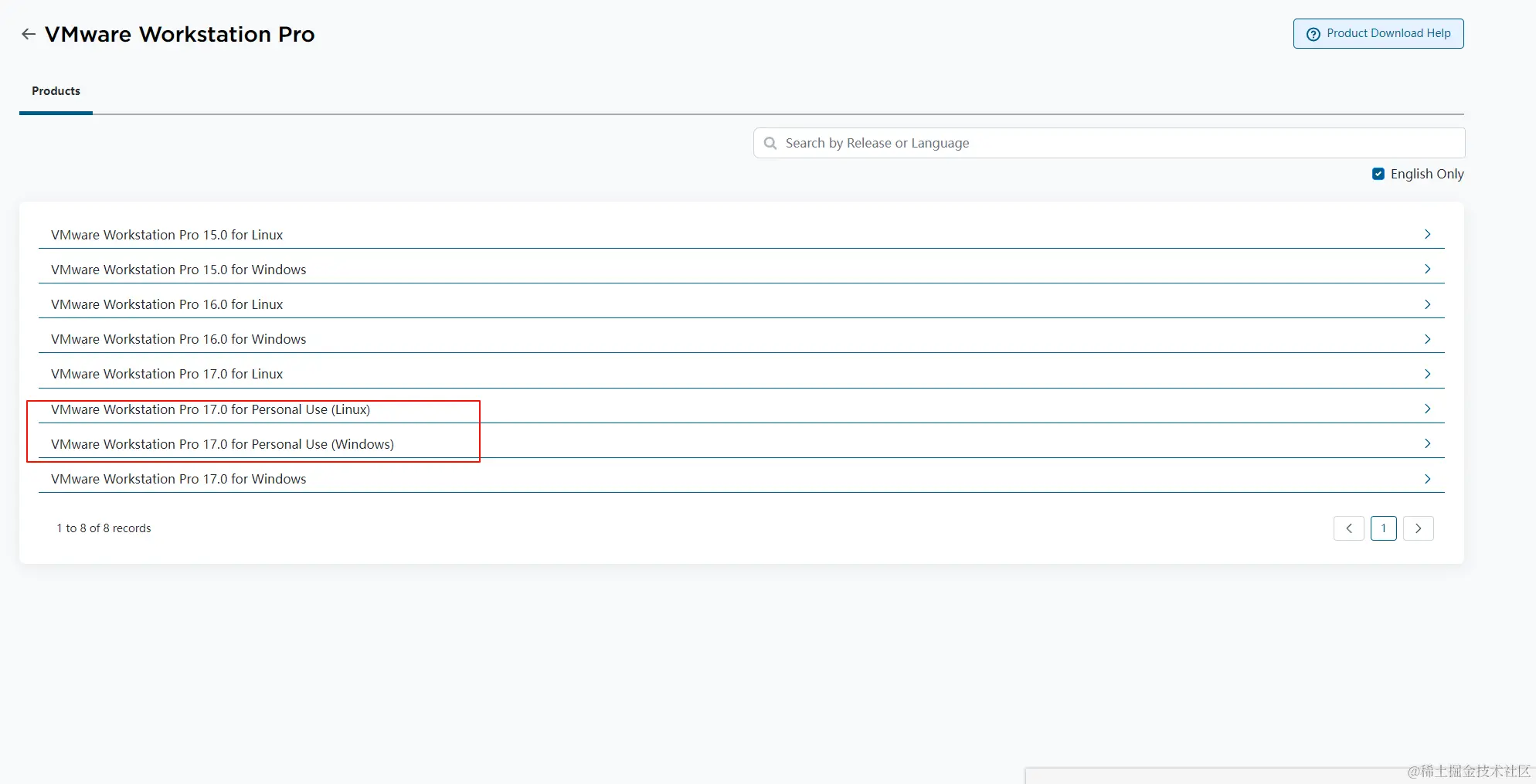The image size is (1536, 784).
Task: Click the 1 to 8 of 8 records text
Action: click(x=104, y=528)
